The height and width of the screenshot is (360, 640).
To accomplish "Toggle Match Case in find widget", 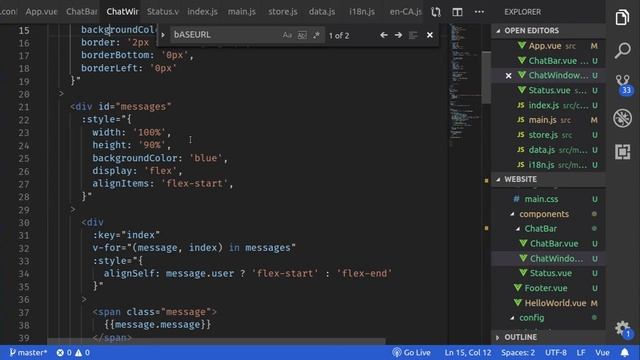I will [287, 35].
